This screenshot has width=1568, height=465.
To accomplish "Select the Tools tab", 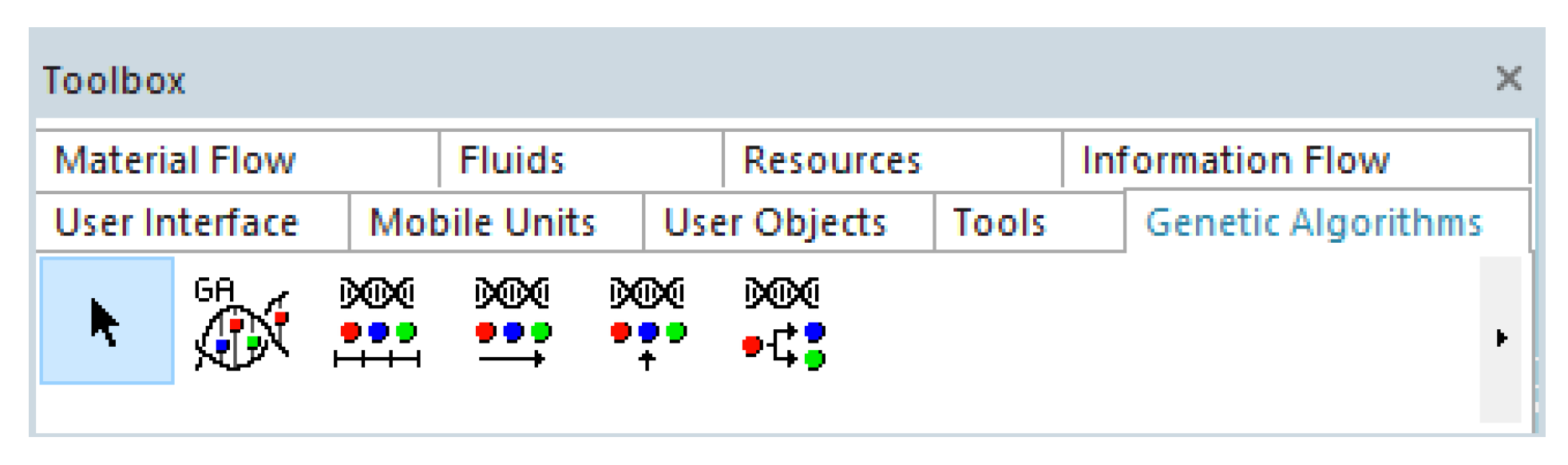I will click(x=1000, y=223).
